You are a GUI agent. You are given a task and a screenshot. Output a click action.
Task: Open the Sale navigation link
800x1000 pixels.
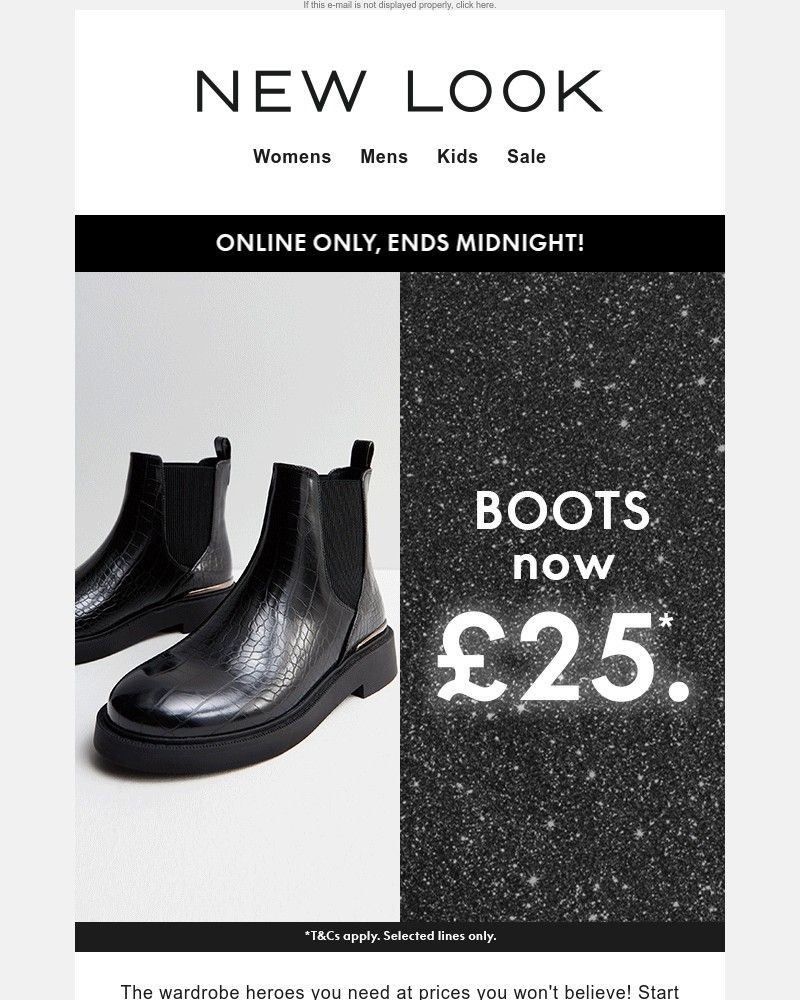coord(526,156)
